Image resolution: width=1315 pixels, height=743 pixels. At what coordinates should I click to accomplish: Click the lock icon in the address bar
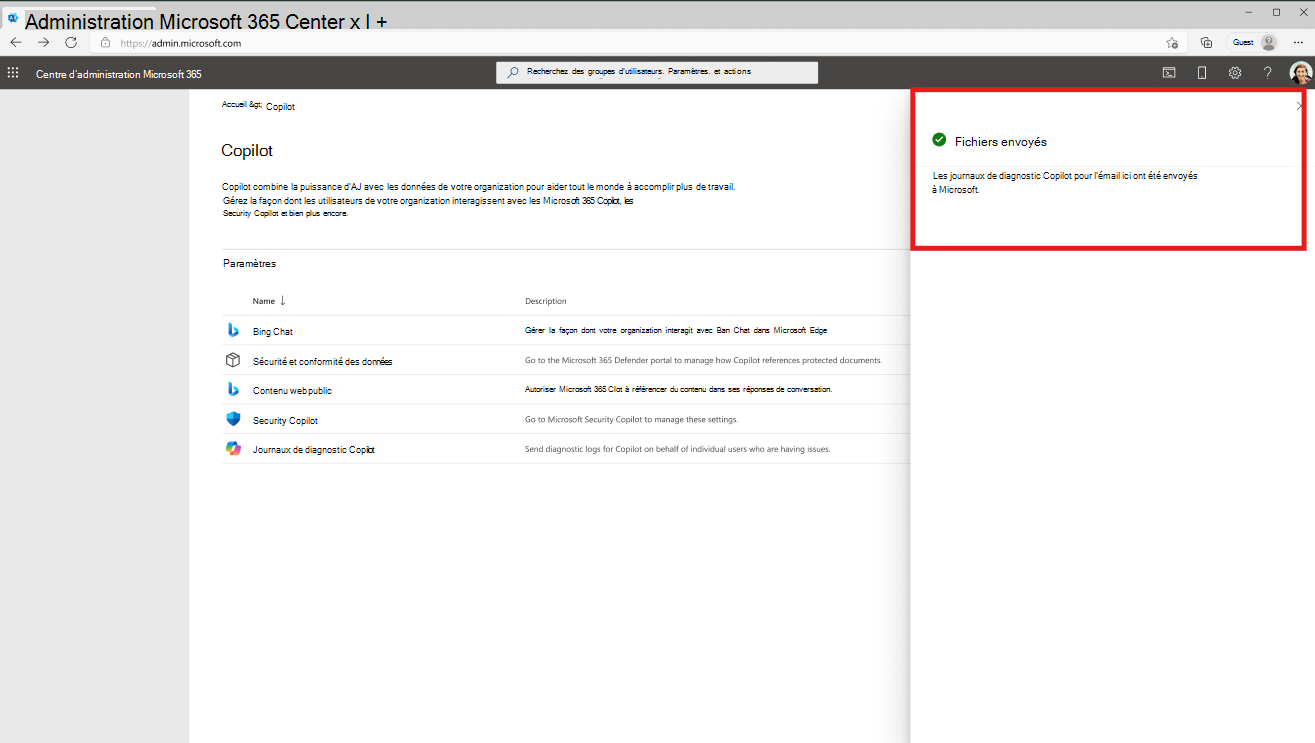click(x=105, y=43)
